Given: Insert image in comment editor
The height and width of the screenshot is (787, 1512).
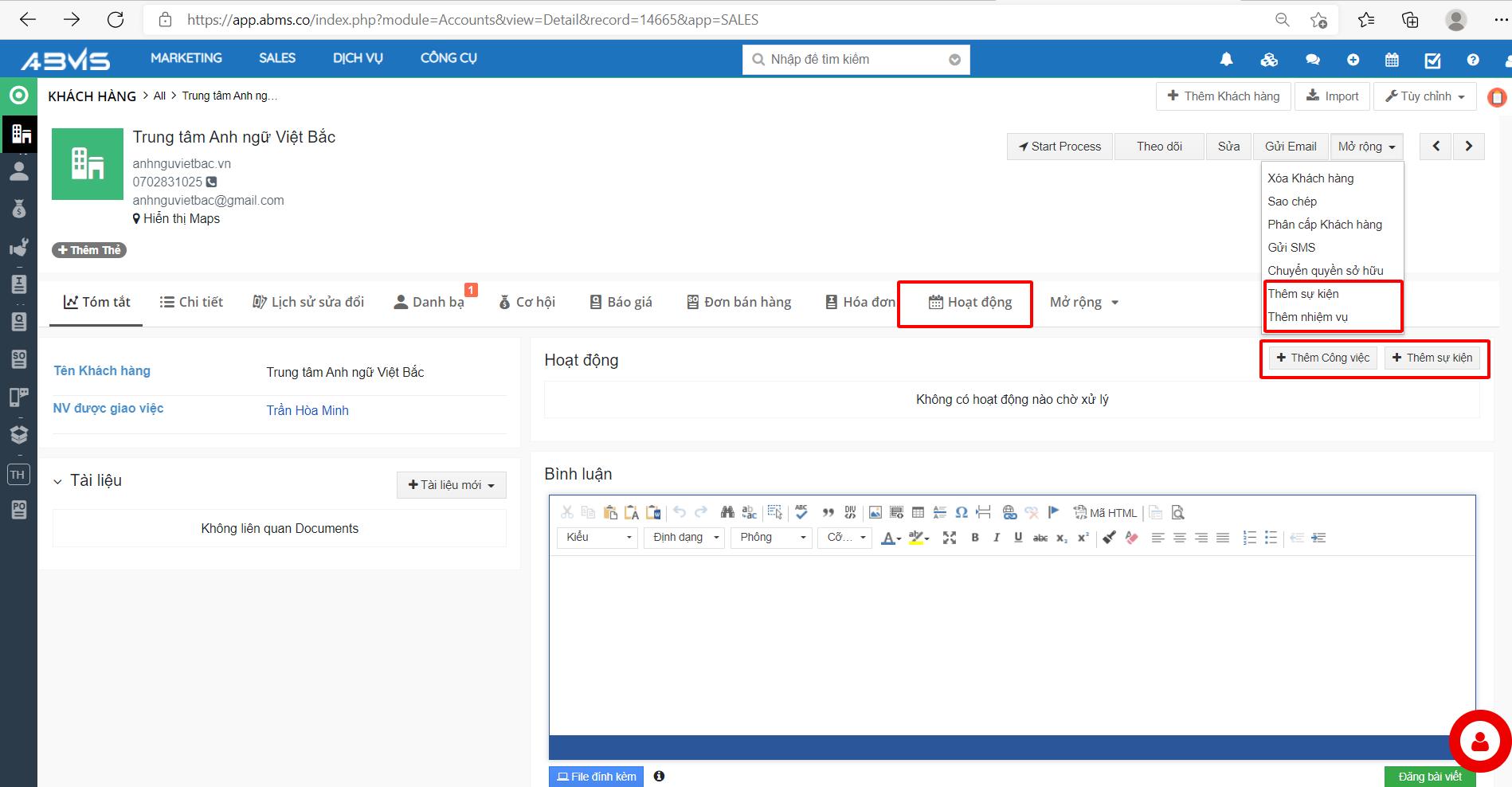Looking at the screenshot, I should 875,513.
